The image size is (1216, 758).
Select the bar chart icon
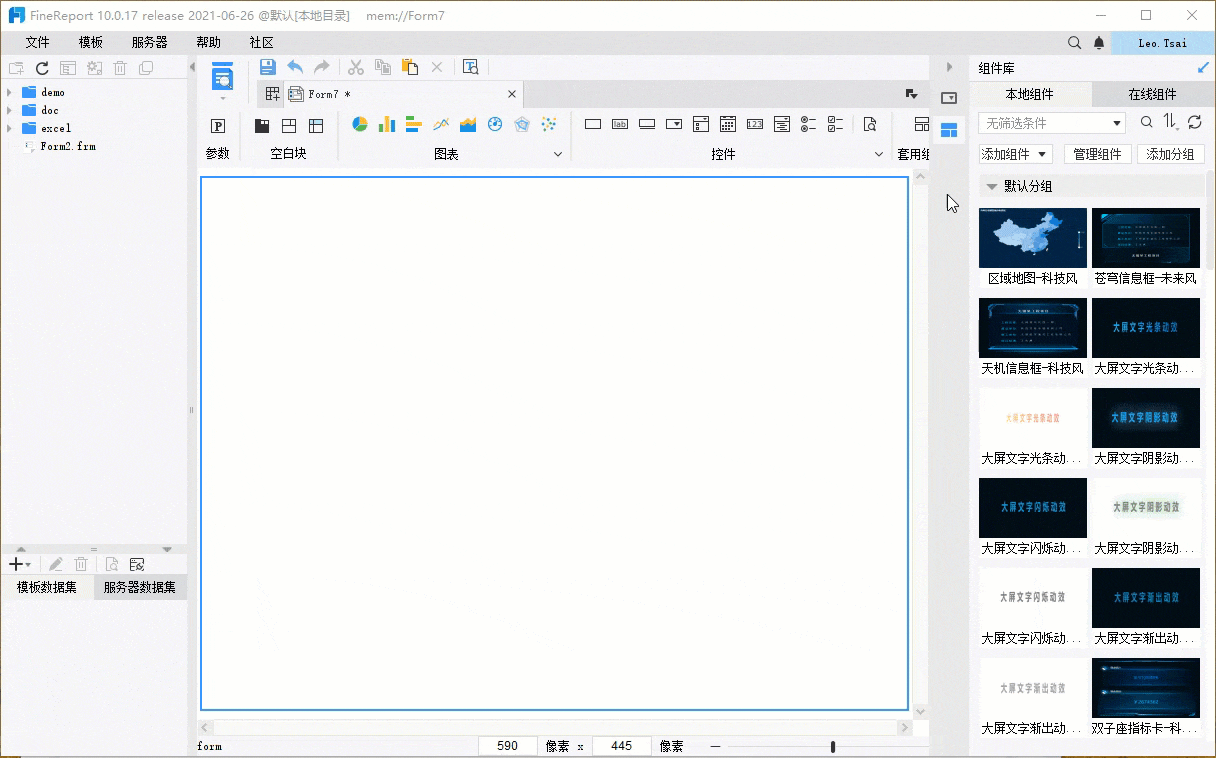[x=387, y=124]
